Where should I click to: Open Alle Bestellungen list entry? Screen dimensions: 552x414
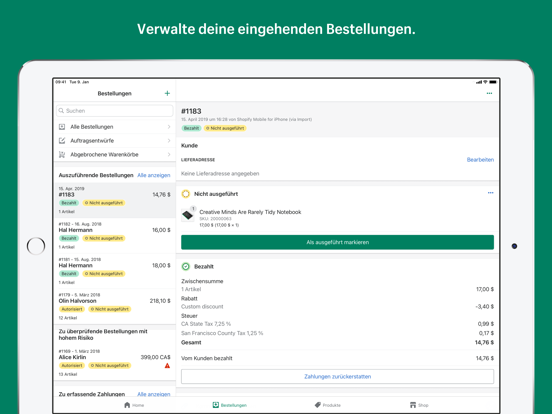(x=115, y=127)
